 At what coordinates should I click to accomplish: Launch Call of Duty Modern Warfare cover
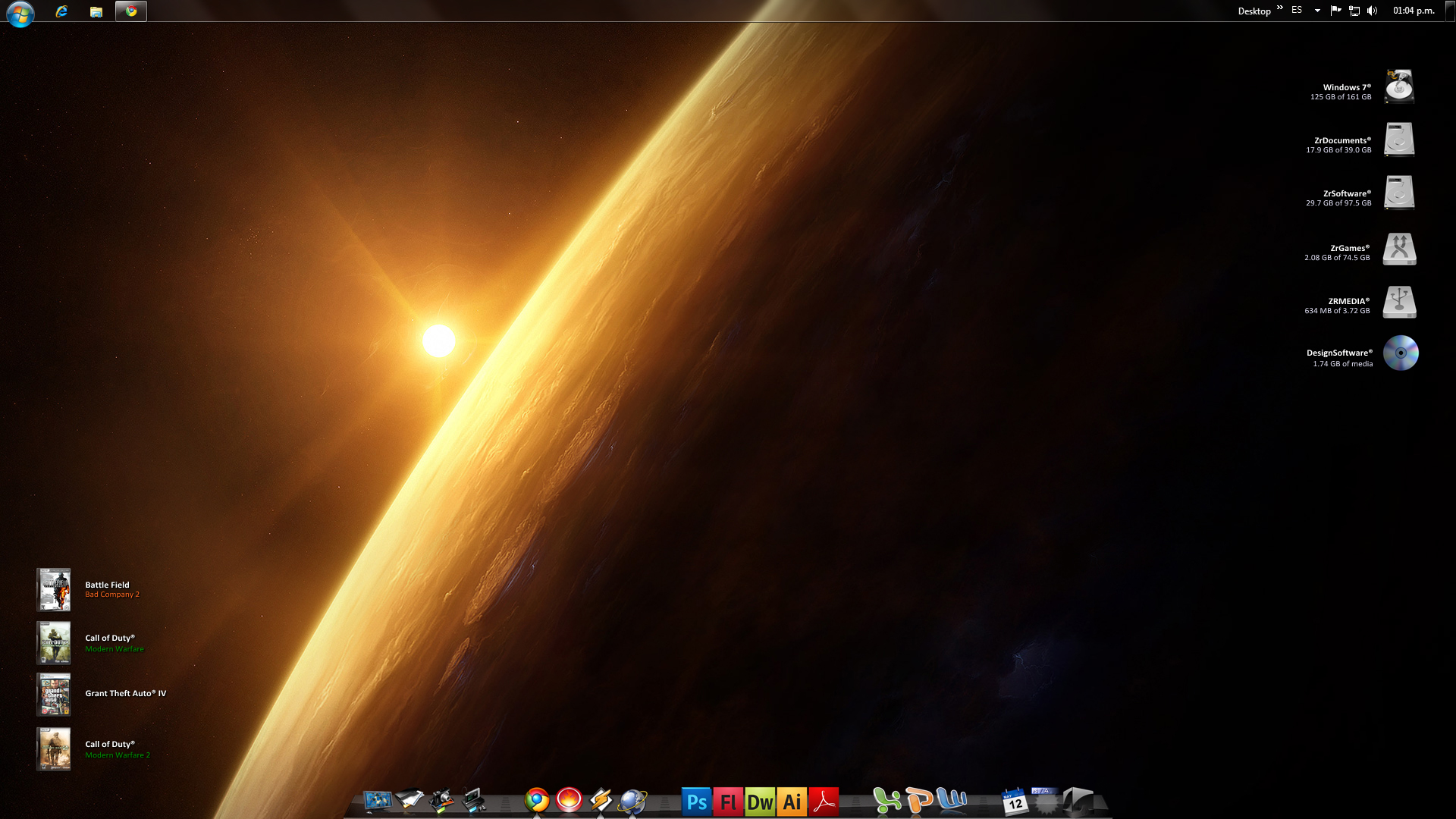click(x=54, y=643)
